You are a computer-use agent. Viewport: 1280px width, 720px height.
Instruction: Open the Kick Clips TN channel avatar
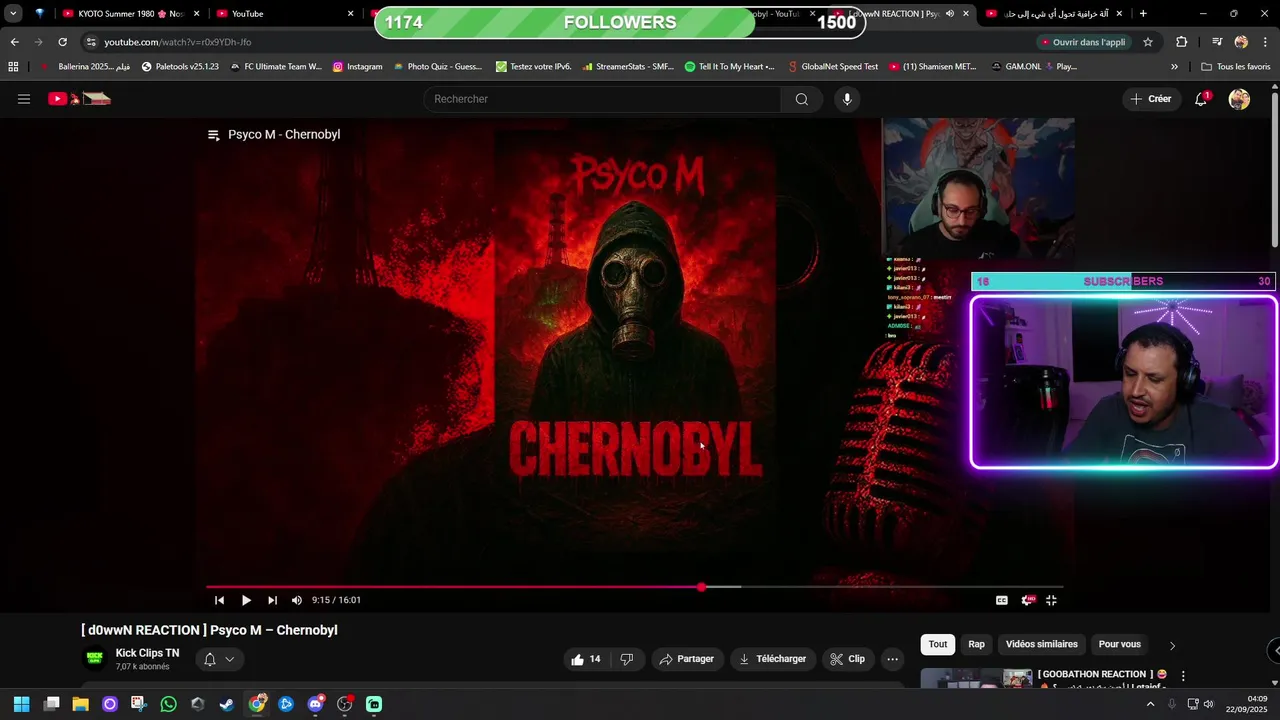(x=95, y=658)
